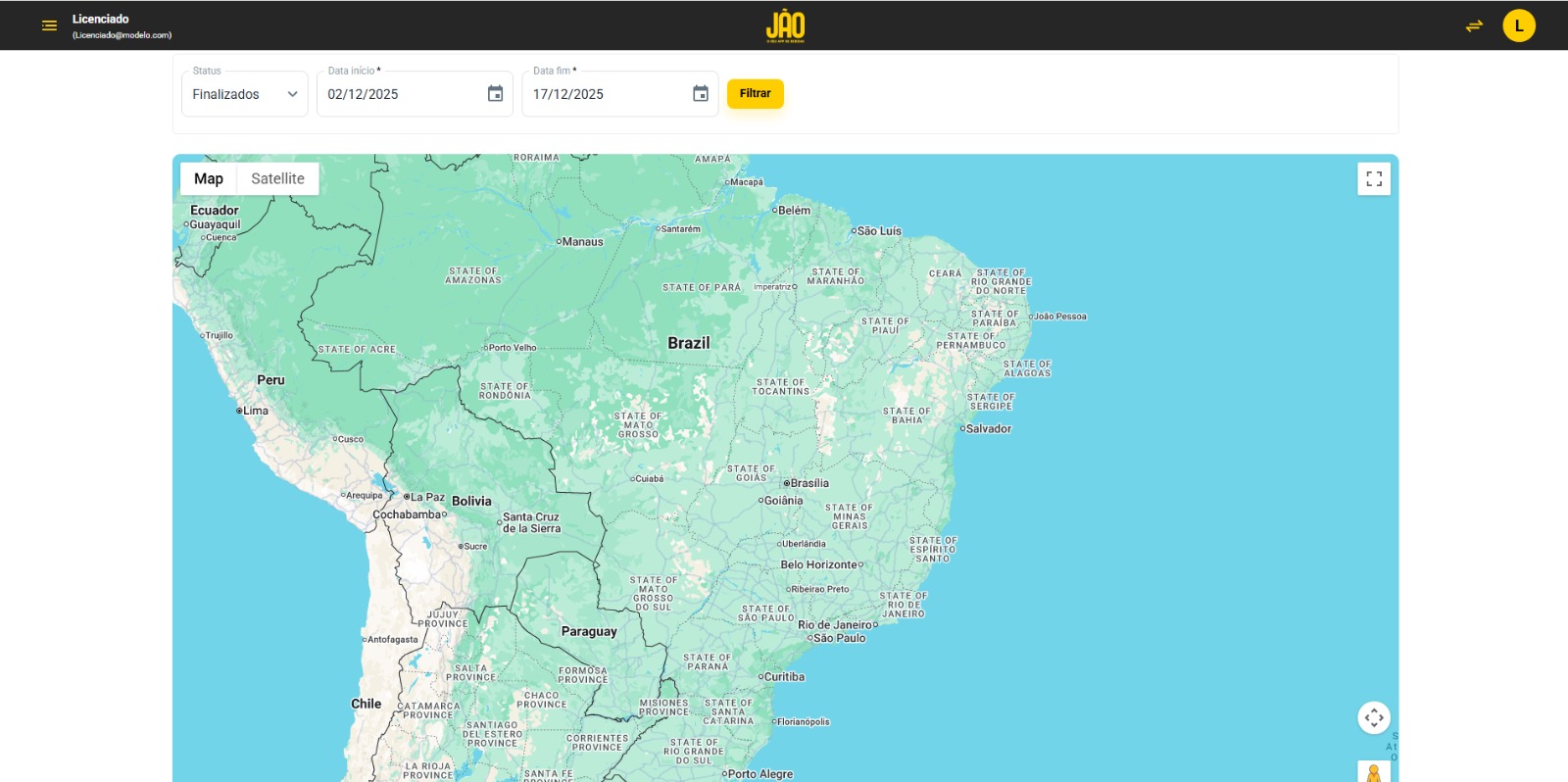Click São Paulo city label on map
Image resolution: width=1568 pixels, height=782 pixels.
click(x=840, y=638)
